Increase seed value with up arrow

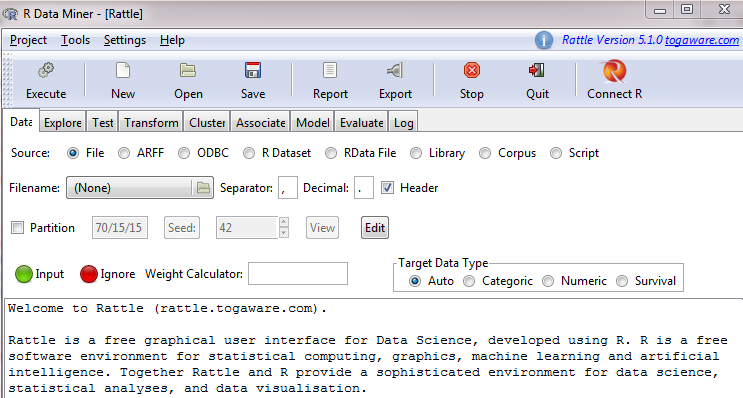283,222
